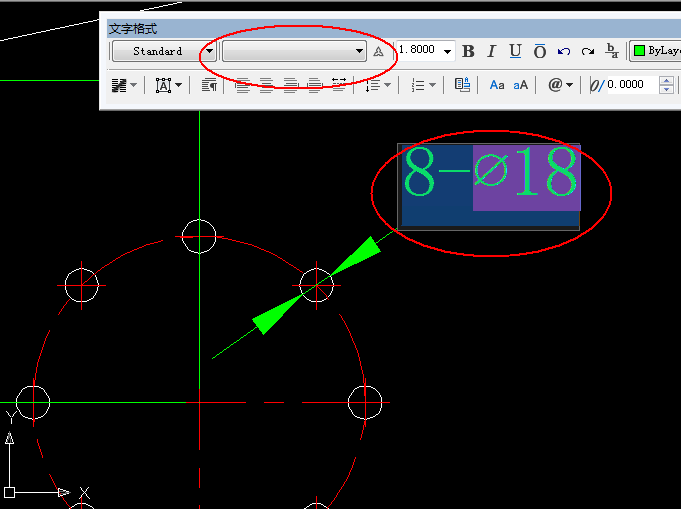Click the 文字格式 toolbar title bar

point(394,29)
